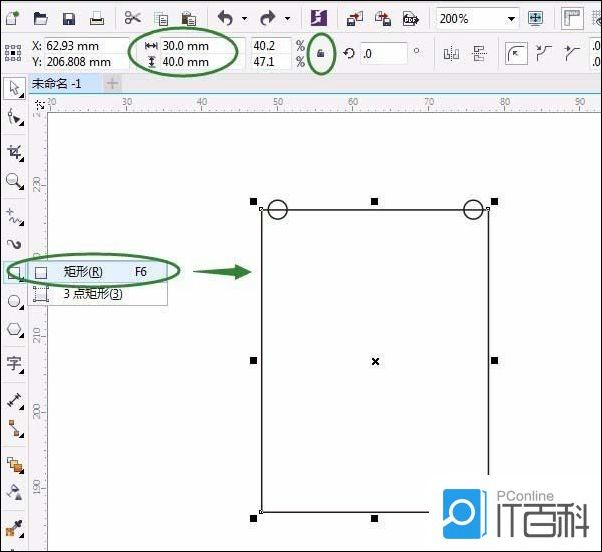The height and width of the screenshot is (552, 602).
Task: Select the chamfered corner option
Action: [x=572, y=53]
